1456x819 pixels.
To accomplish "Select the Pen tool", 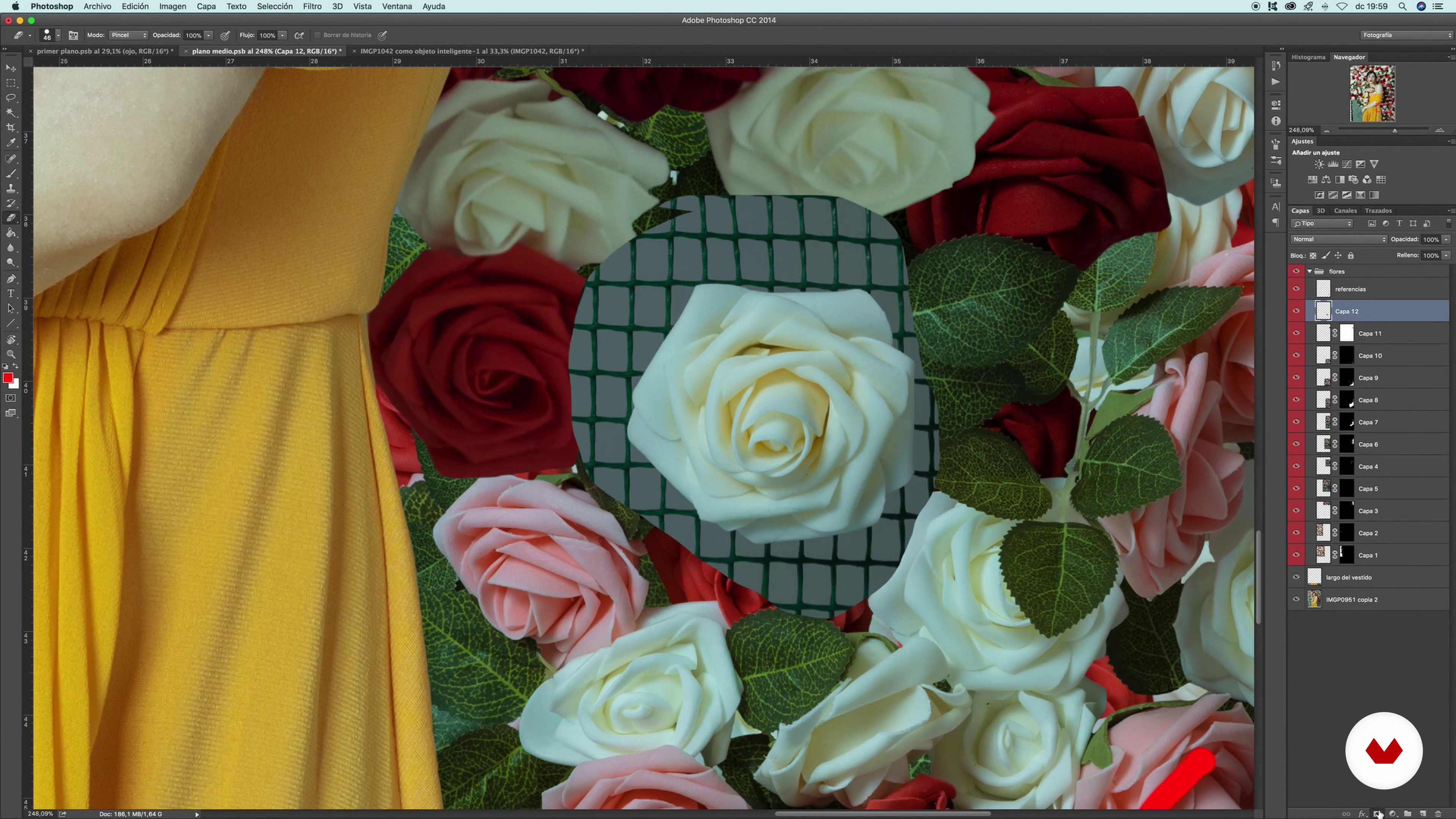I will pos(11,279).
